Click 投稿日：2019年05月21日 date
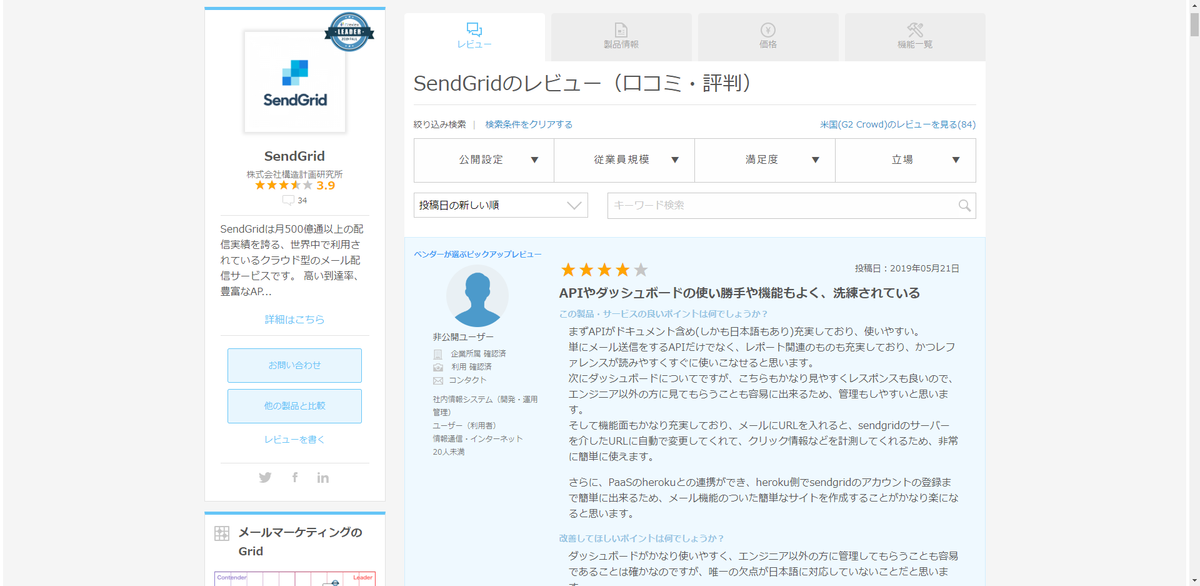 907,269
